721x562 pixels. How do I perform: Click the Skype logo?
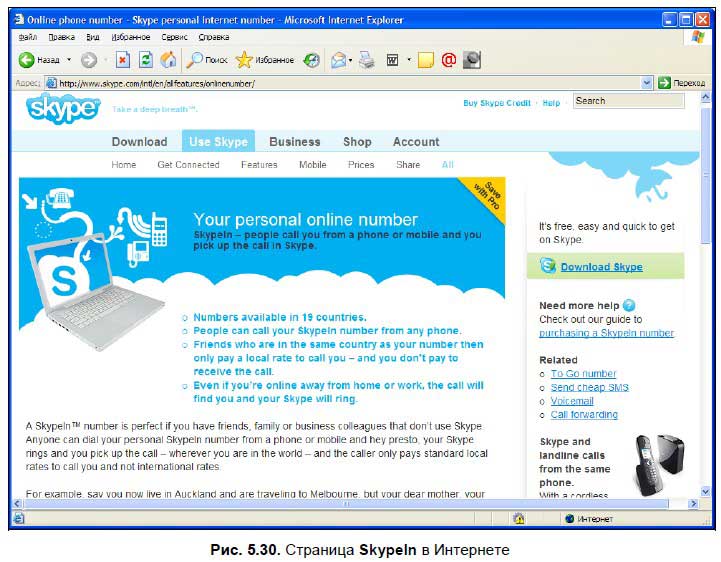[x=63, y=107]
